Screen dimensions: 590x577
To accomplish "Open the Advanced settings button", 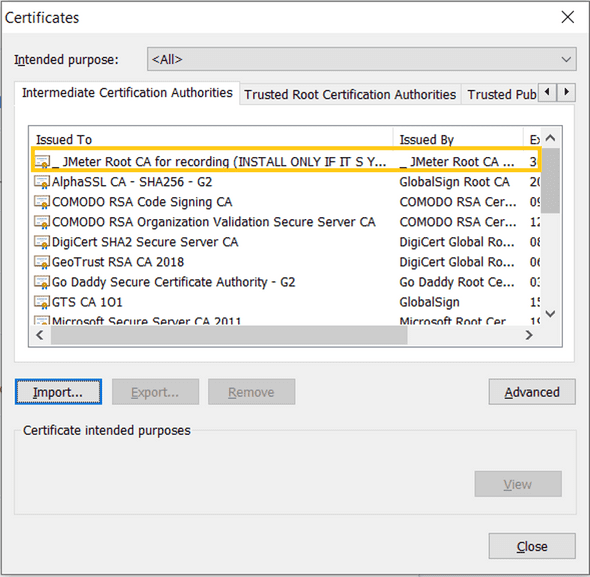I will coord(532,392).
